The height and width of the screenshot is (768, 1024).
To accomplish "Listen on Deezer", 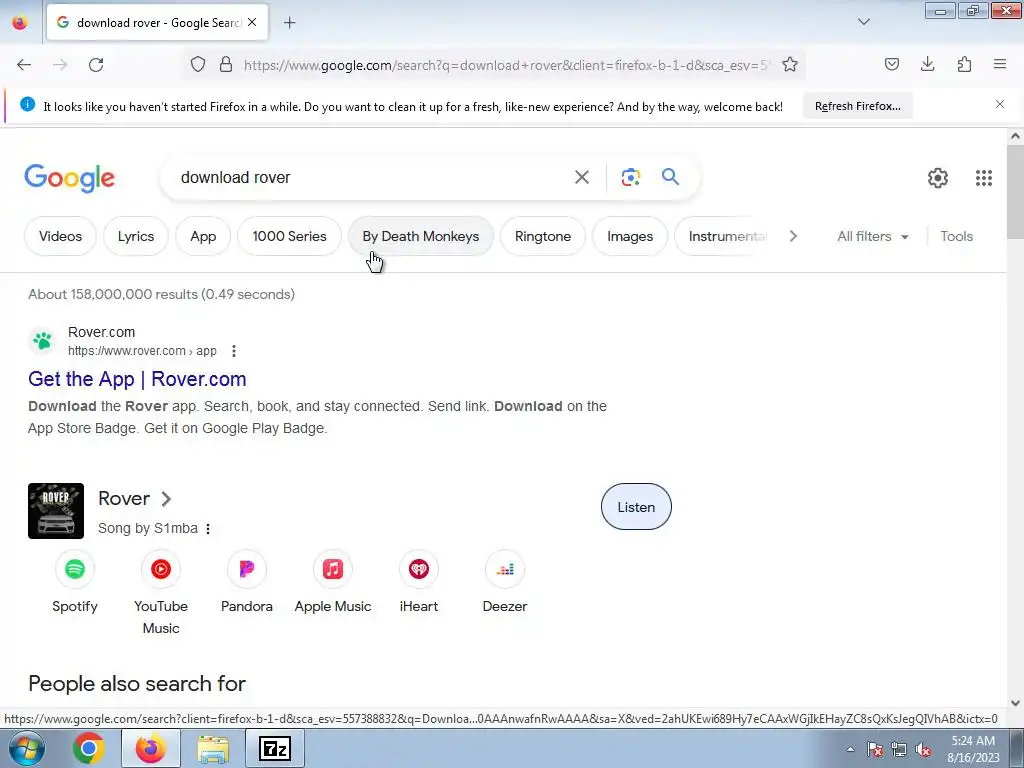I will (x=505, y=581).
